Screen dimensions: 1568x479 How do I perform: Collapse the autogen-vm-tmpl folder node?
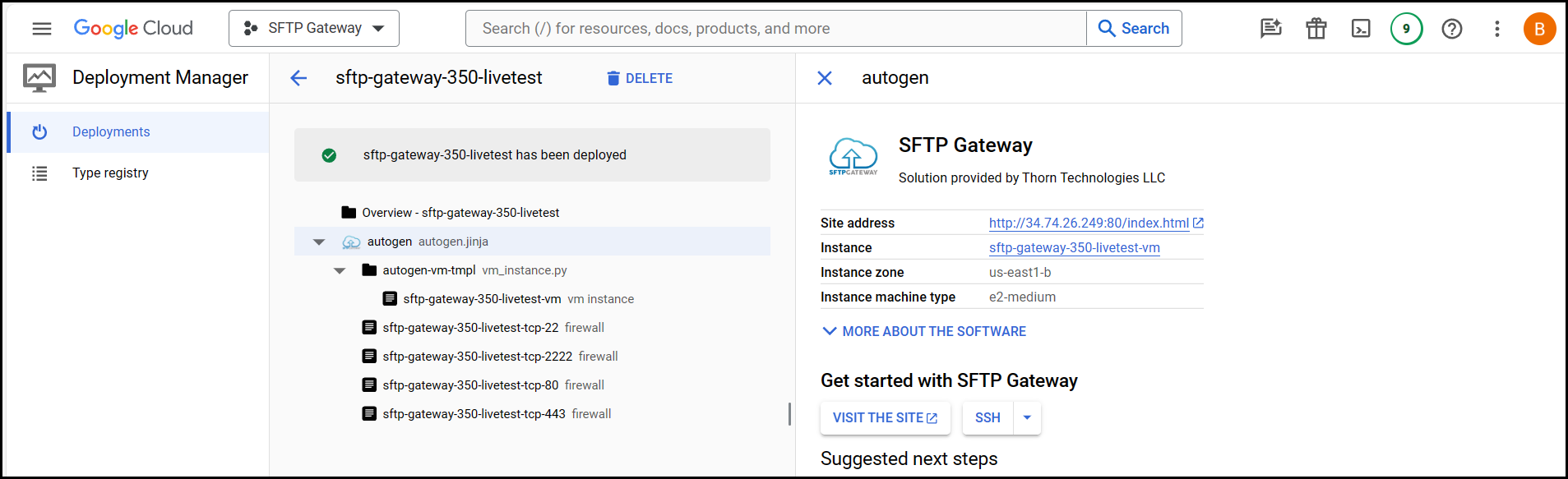tap(340, 271)
